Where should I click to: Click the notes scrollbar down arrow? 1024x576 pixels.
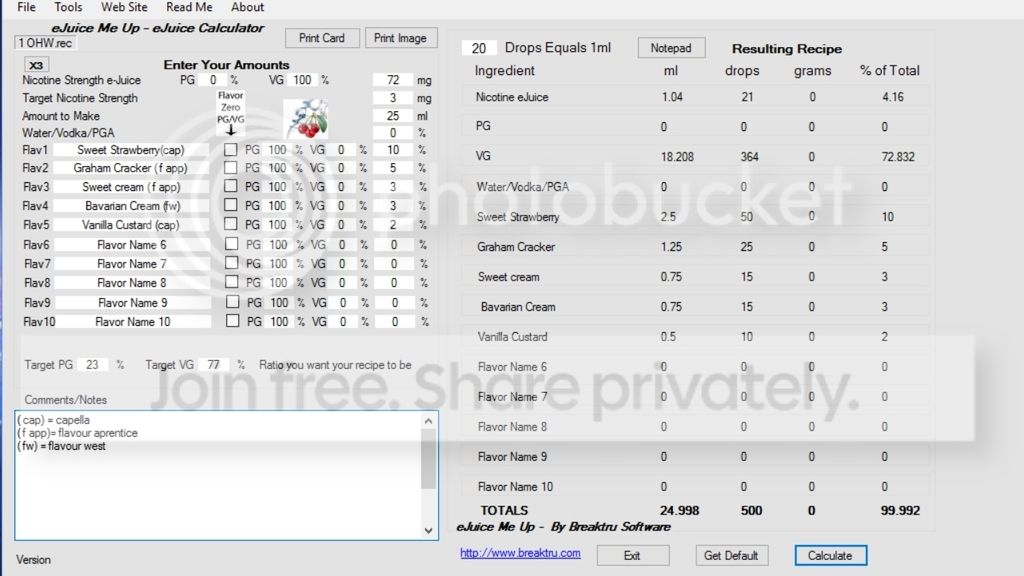coord(428,530)
